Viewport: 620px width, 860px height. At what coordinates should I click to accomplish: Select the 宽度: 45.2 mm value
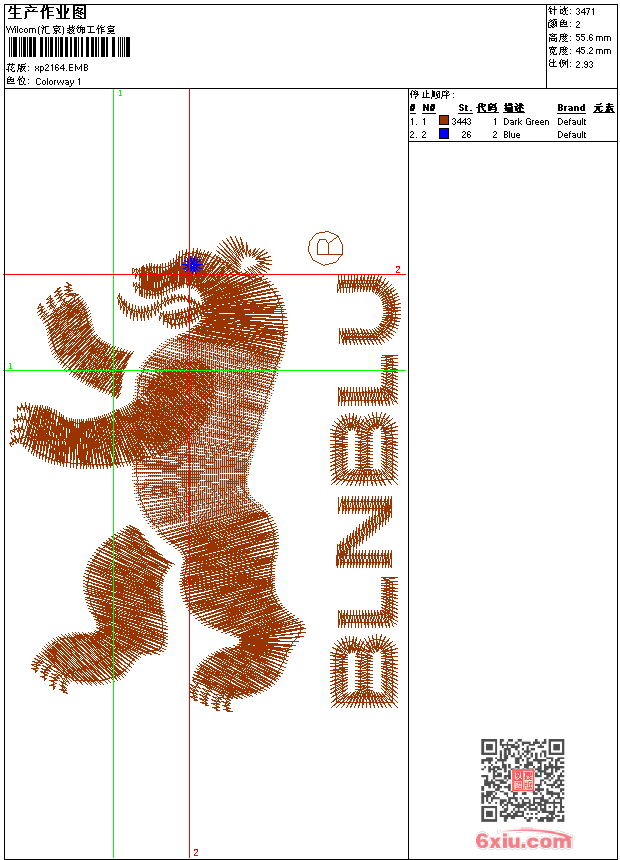tap(579, 51)
